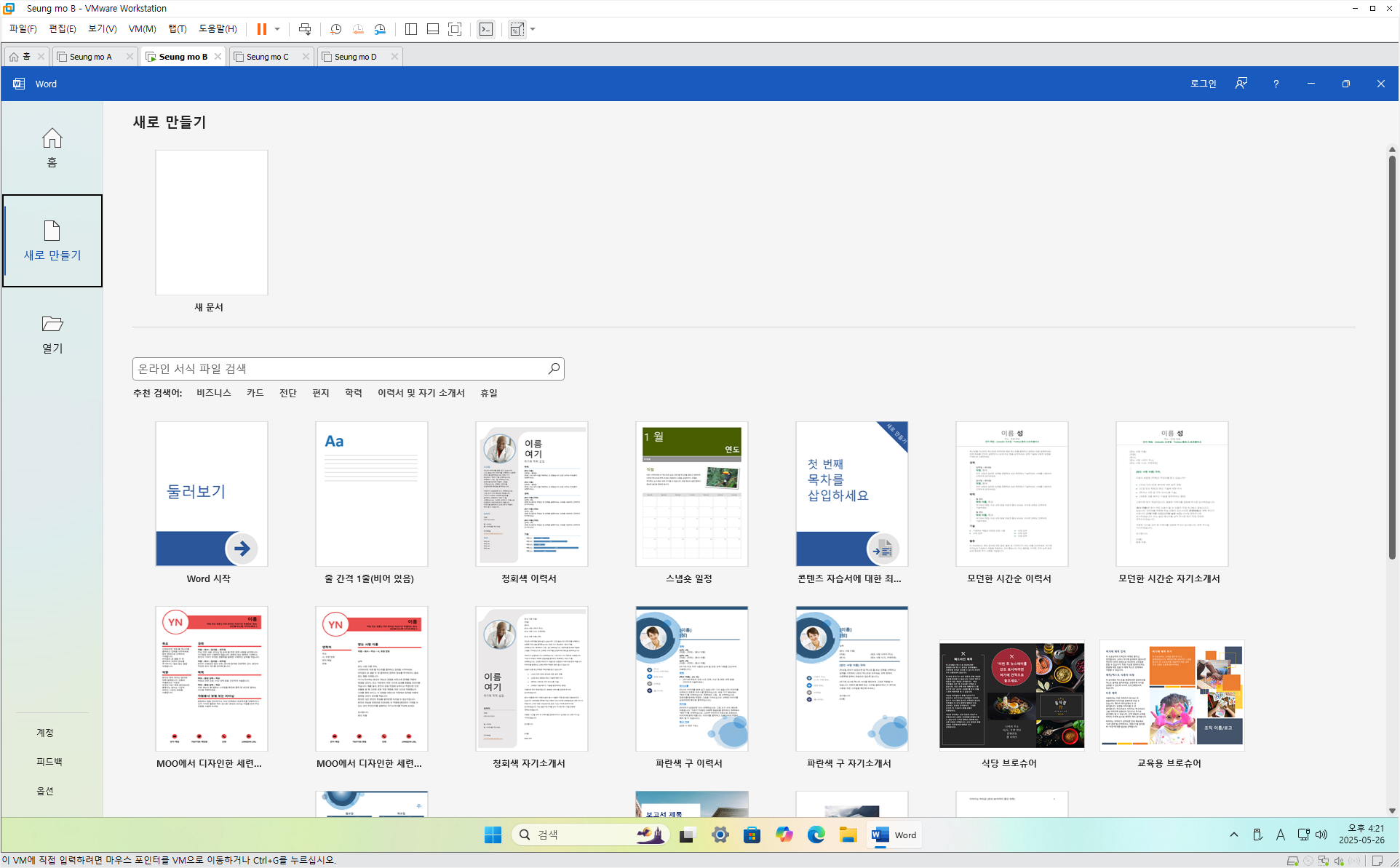Expand the stretch guest dropdown arrow
The image size is (1400, 868).
pos(533,29)
